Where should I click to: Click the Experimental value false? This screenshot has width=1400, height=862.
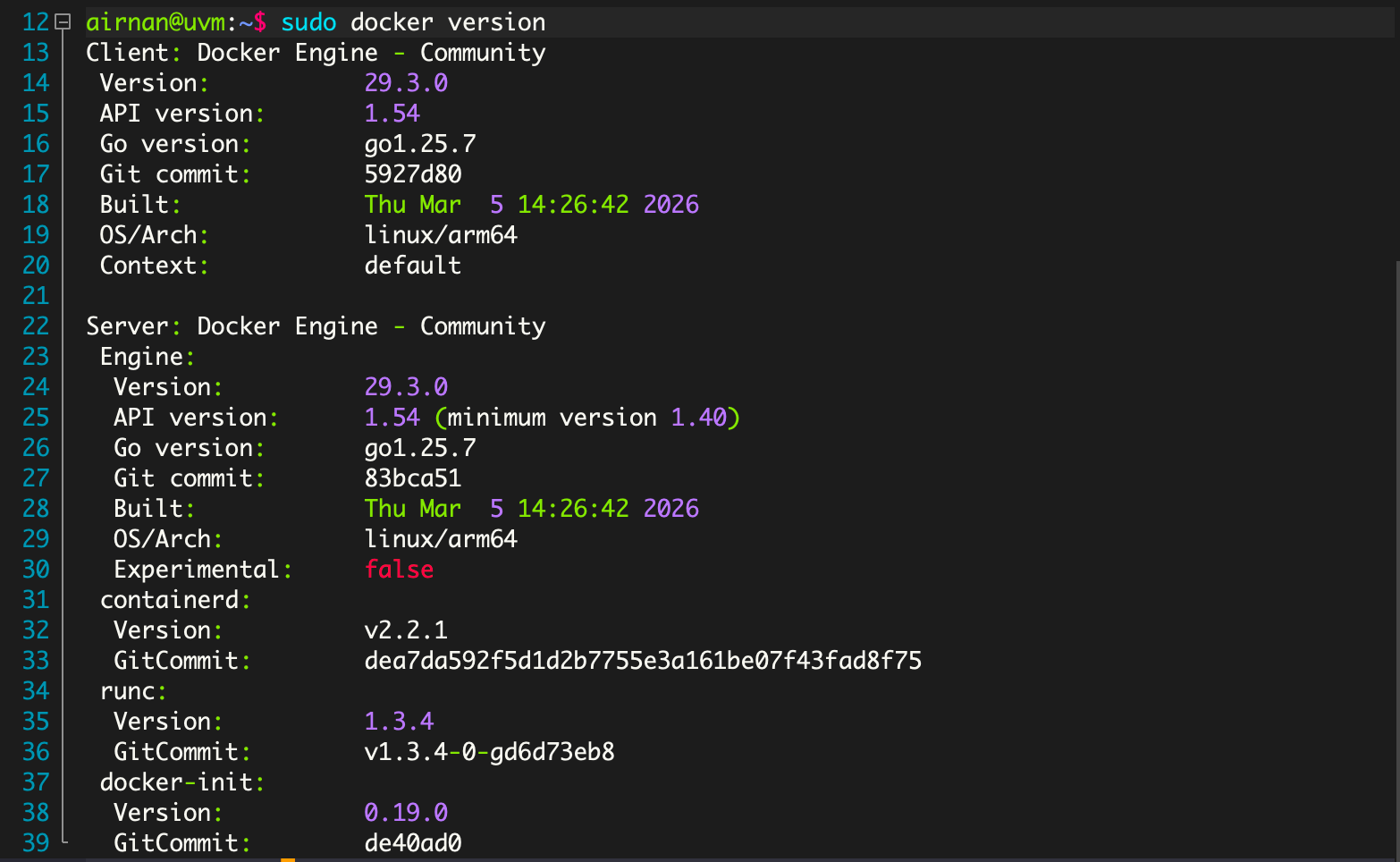(x=399, y=569)
